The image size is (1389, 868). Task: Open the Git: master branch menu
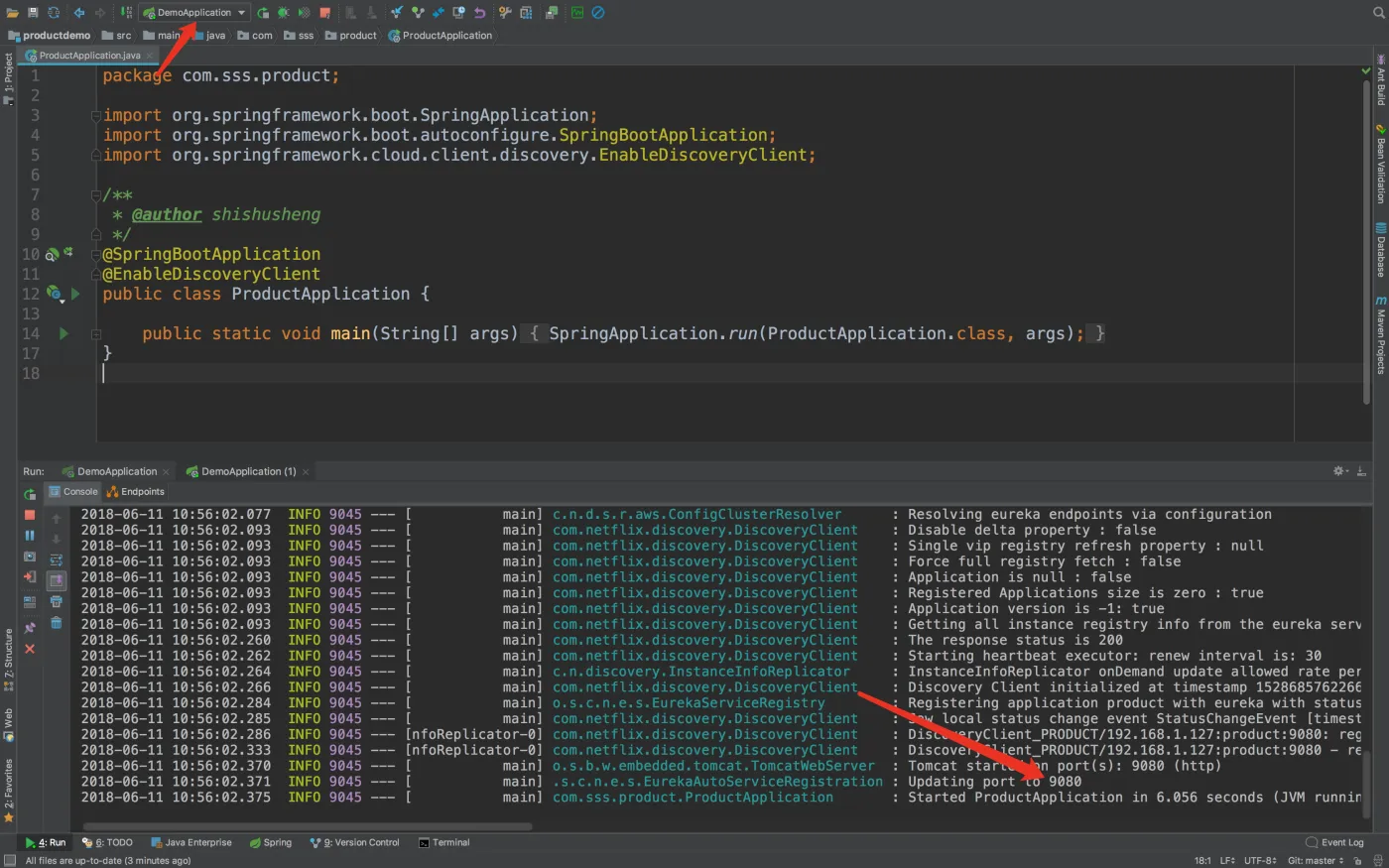click(x=1315, y=861)
